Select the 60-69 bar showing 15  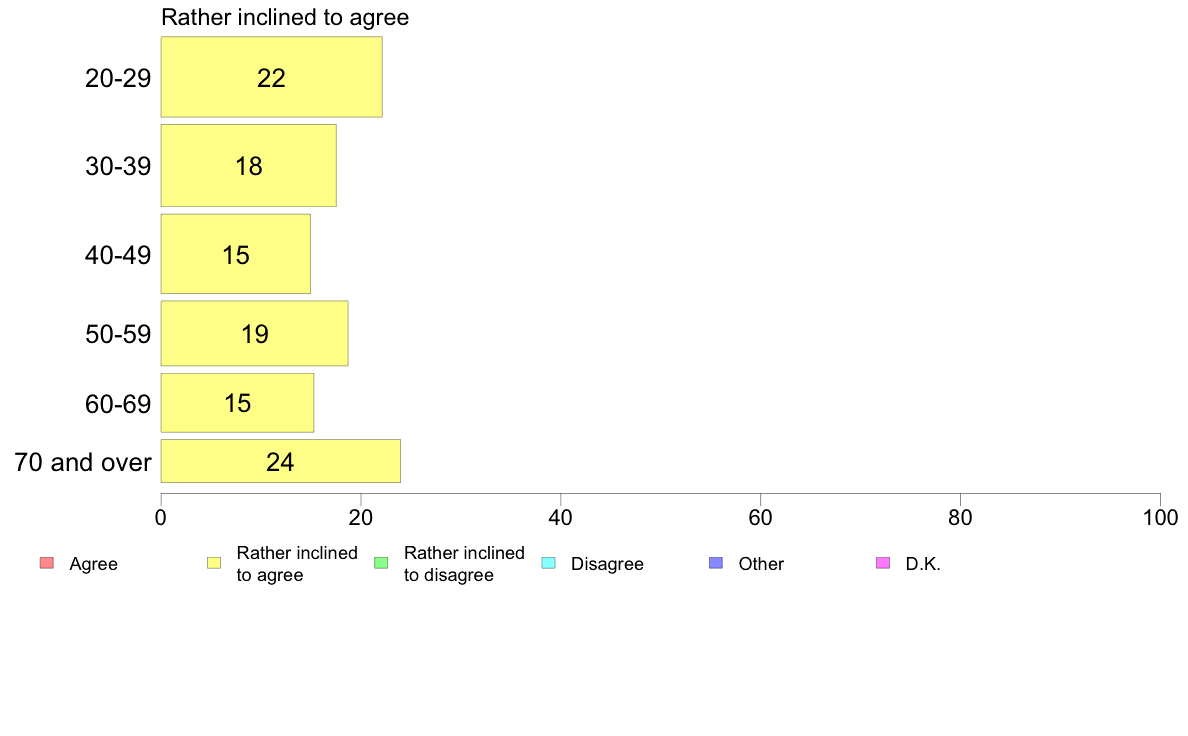(x=237, y=403)
